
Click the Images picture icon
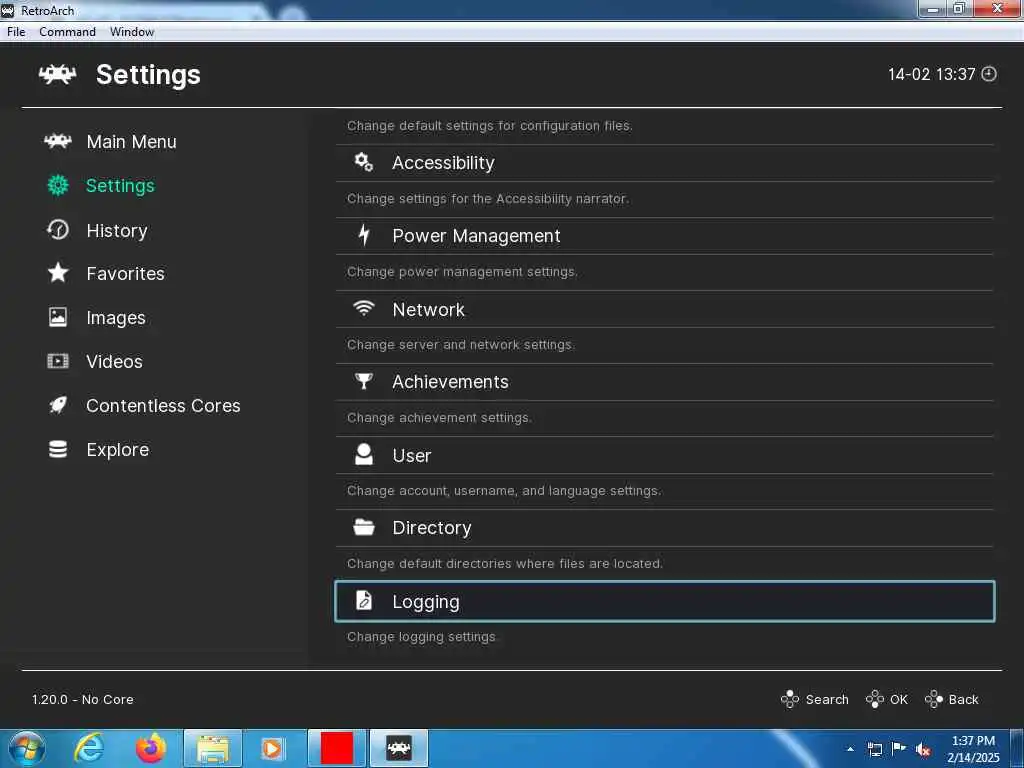click(57, 317)
